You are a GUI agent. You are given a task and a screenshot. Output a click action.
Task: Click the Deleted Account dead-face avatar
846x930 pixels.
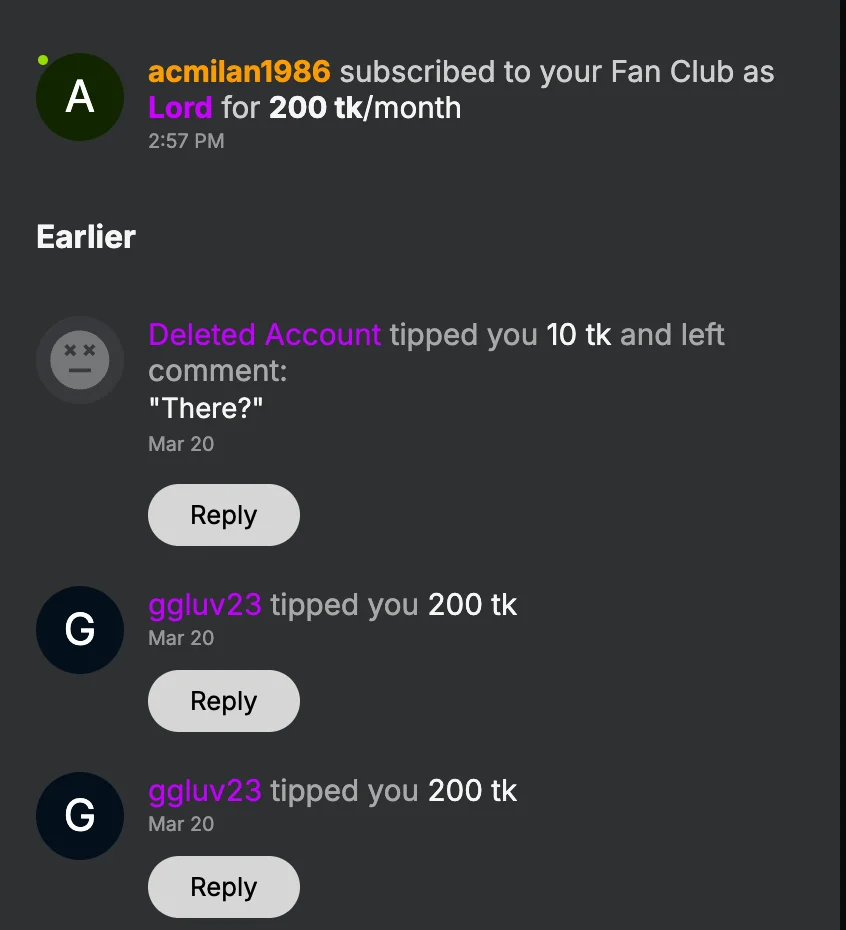[x=80, y=359]
